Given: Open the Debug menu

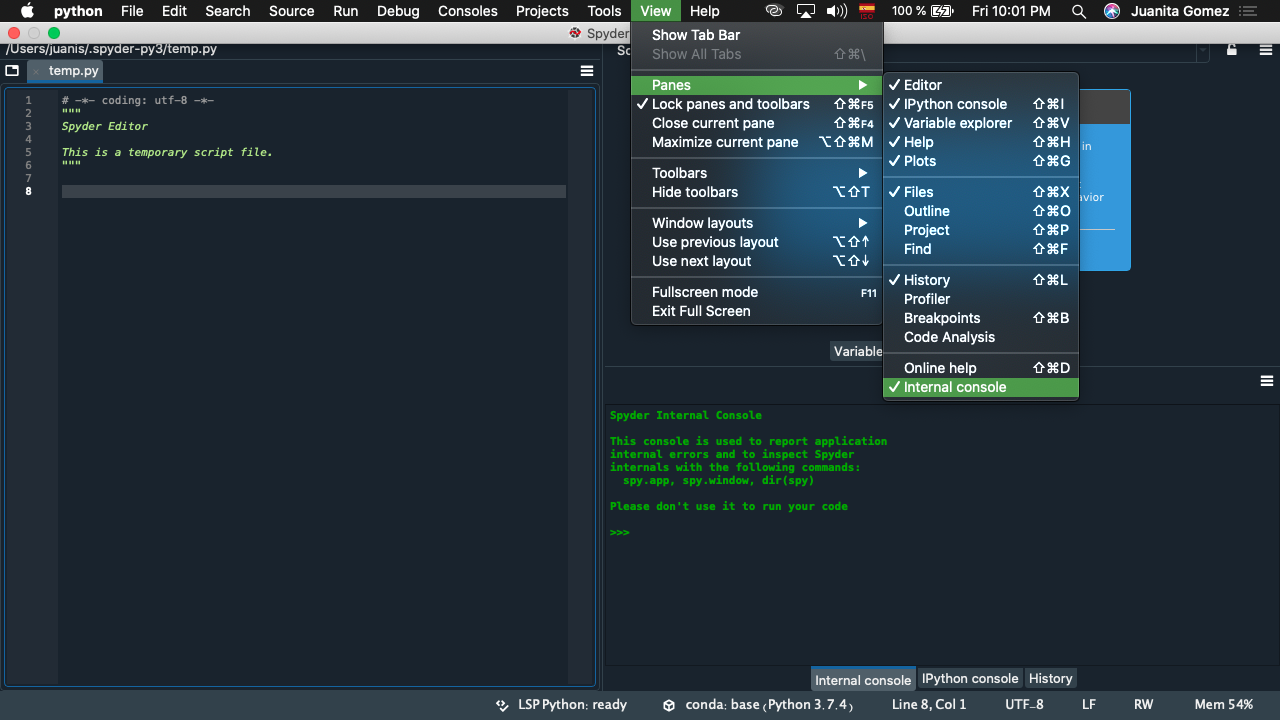Looking at the screenshot, I should [x=398, y=11].
